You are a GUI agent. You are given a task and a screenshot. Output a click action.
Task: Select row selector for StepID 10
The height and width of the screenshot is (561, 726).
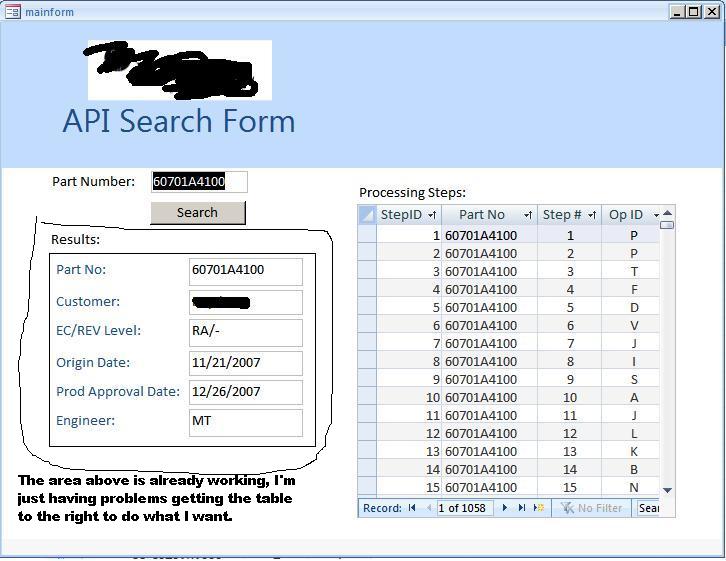pyautogui.click(x=367, y=397)
